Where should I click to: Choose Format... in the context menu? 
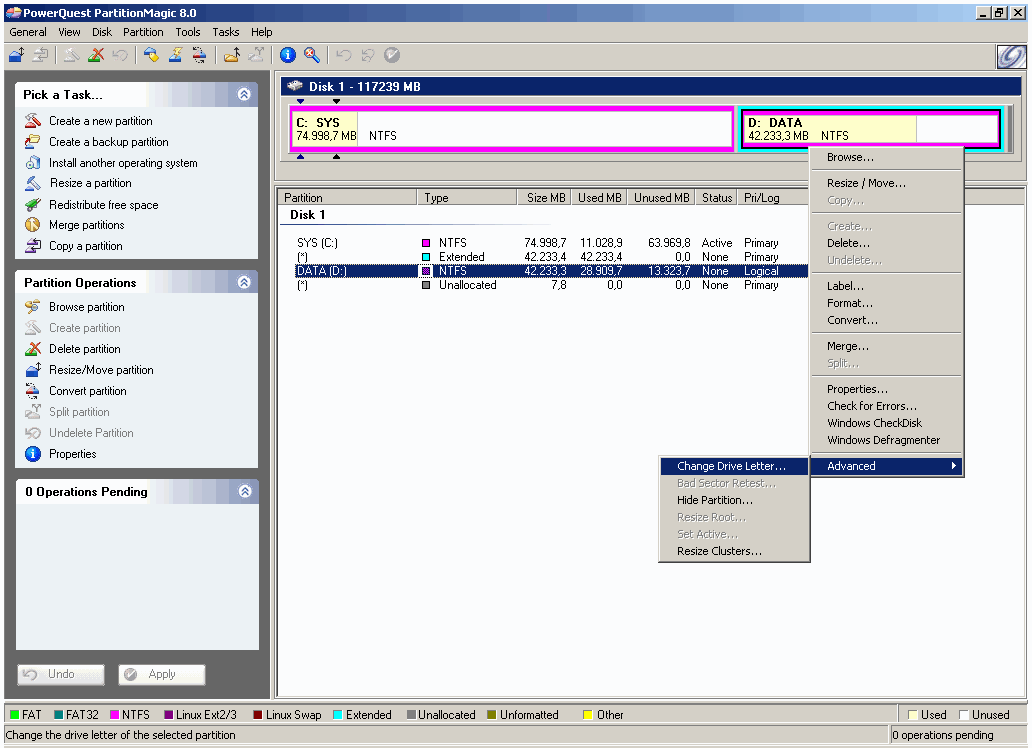coord(887,303)
